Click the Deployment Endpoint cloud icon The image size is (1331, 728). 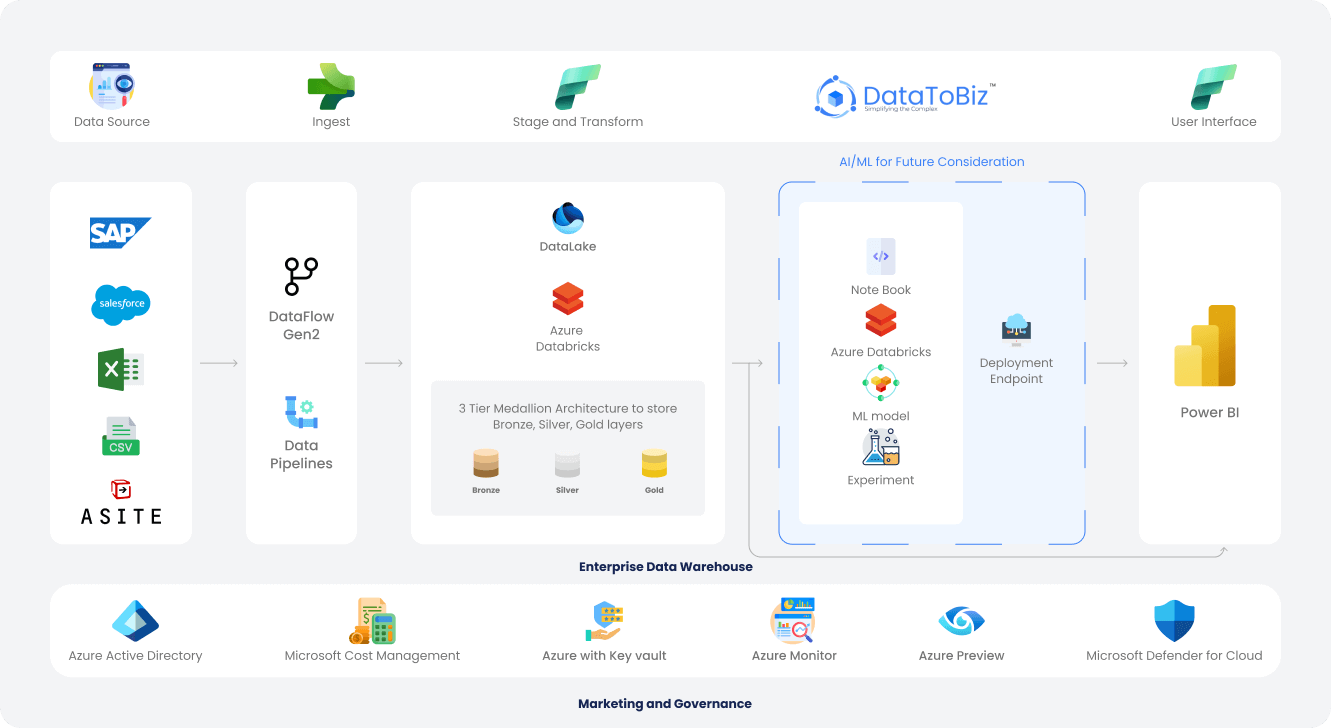click(1016, 329)
